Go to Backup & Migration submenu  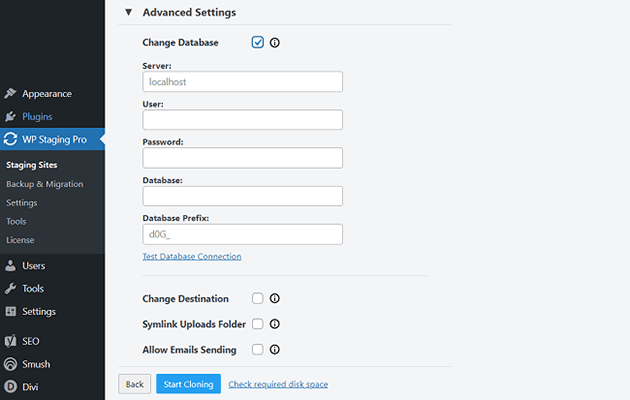tap(45, 184)
